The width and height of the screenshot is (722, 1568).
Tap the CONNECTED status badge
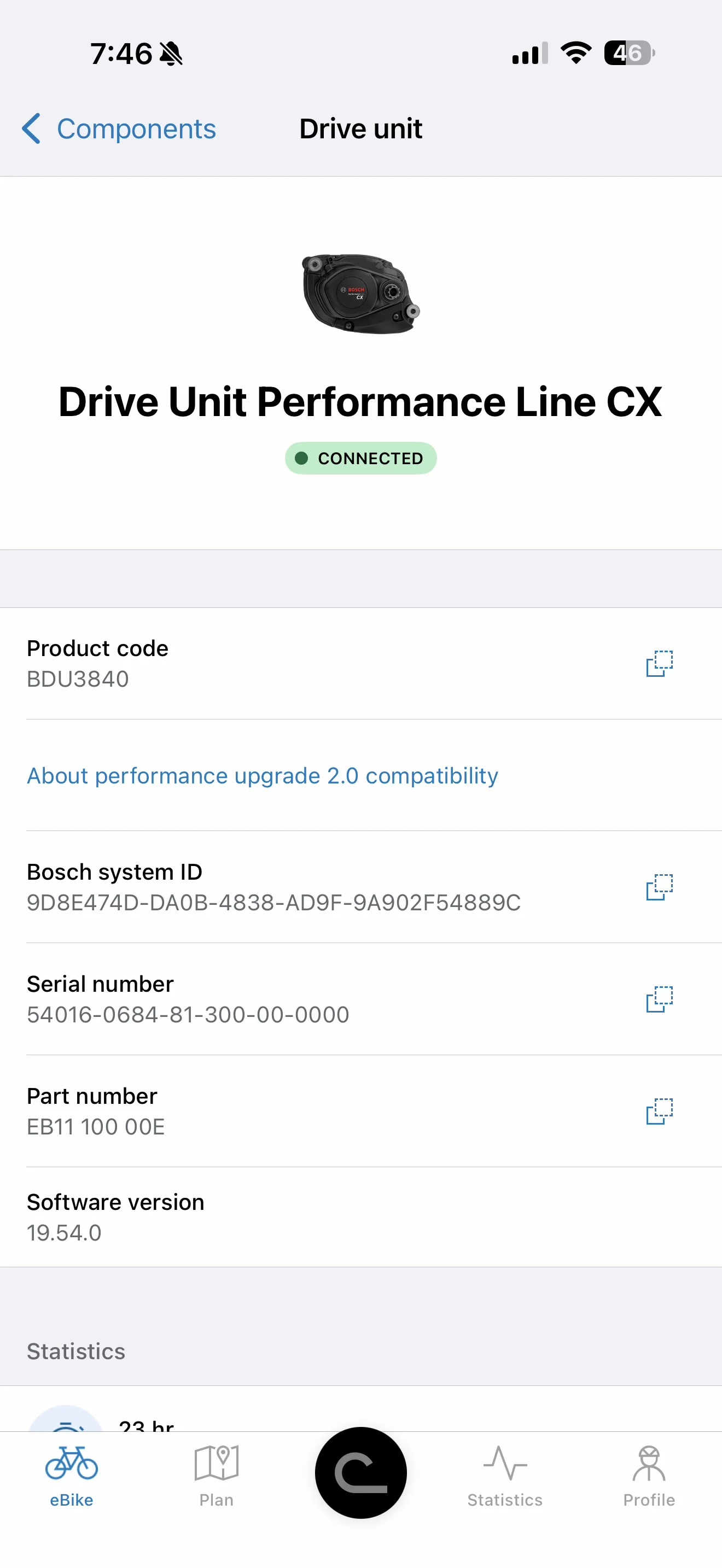361,458
